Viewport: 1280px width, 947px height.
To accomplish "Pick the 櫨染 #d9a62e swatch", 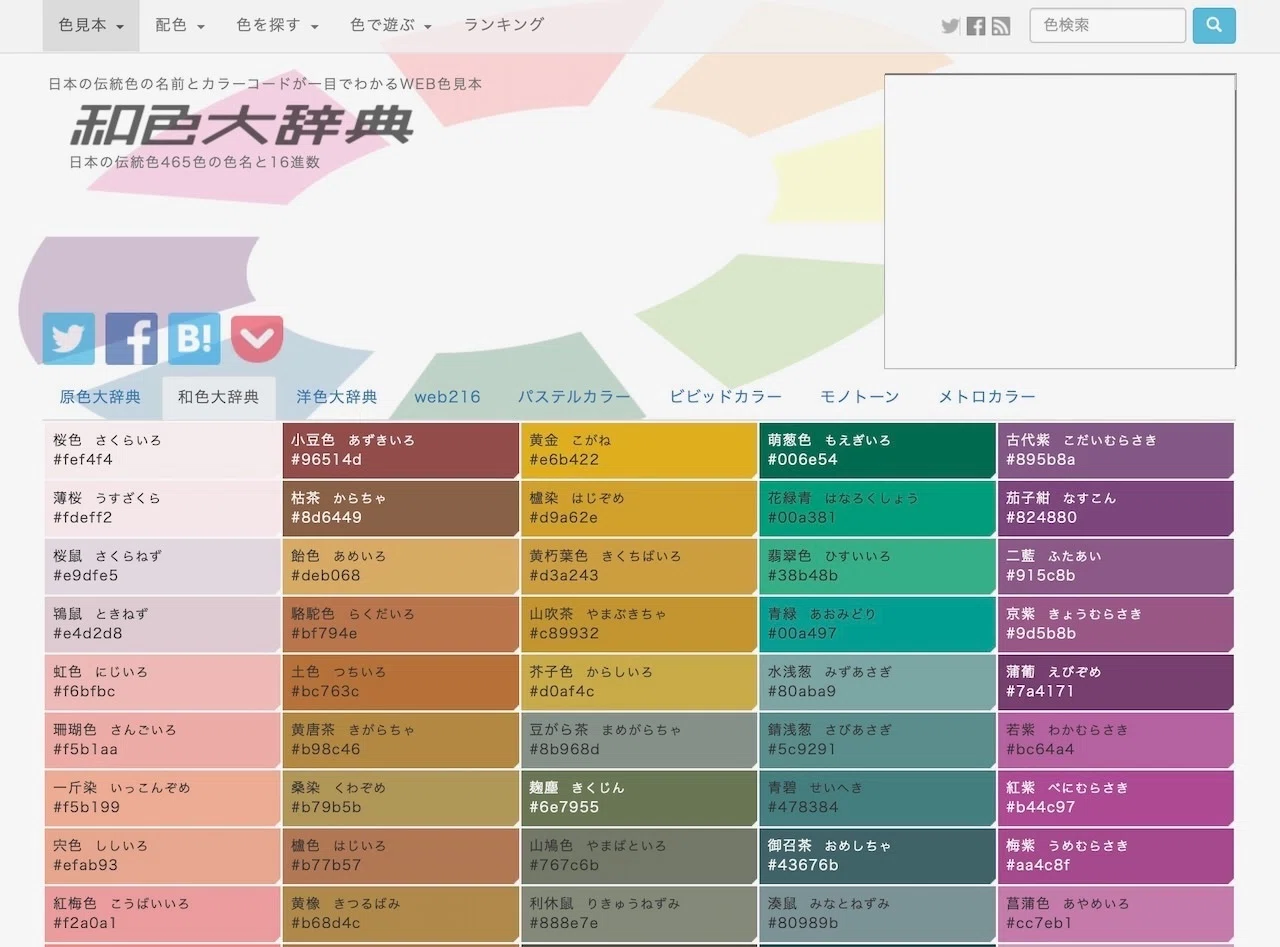I will 639,508.
